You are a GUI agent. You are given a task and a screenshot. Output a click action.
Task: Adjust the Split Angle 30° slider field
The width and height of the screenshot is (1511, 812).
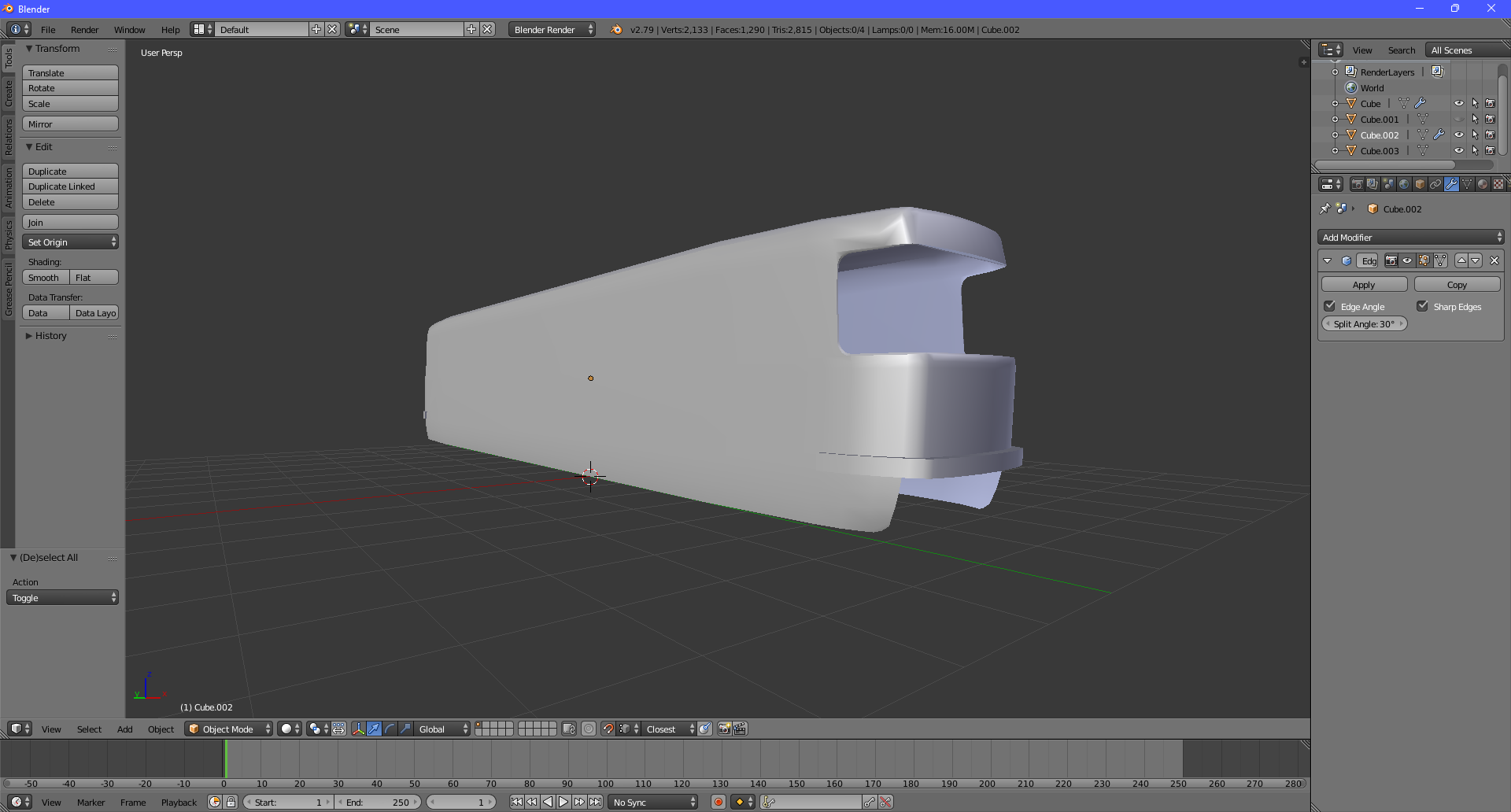coord(1364,324)
